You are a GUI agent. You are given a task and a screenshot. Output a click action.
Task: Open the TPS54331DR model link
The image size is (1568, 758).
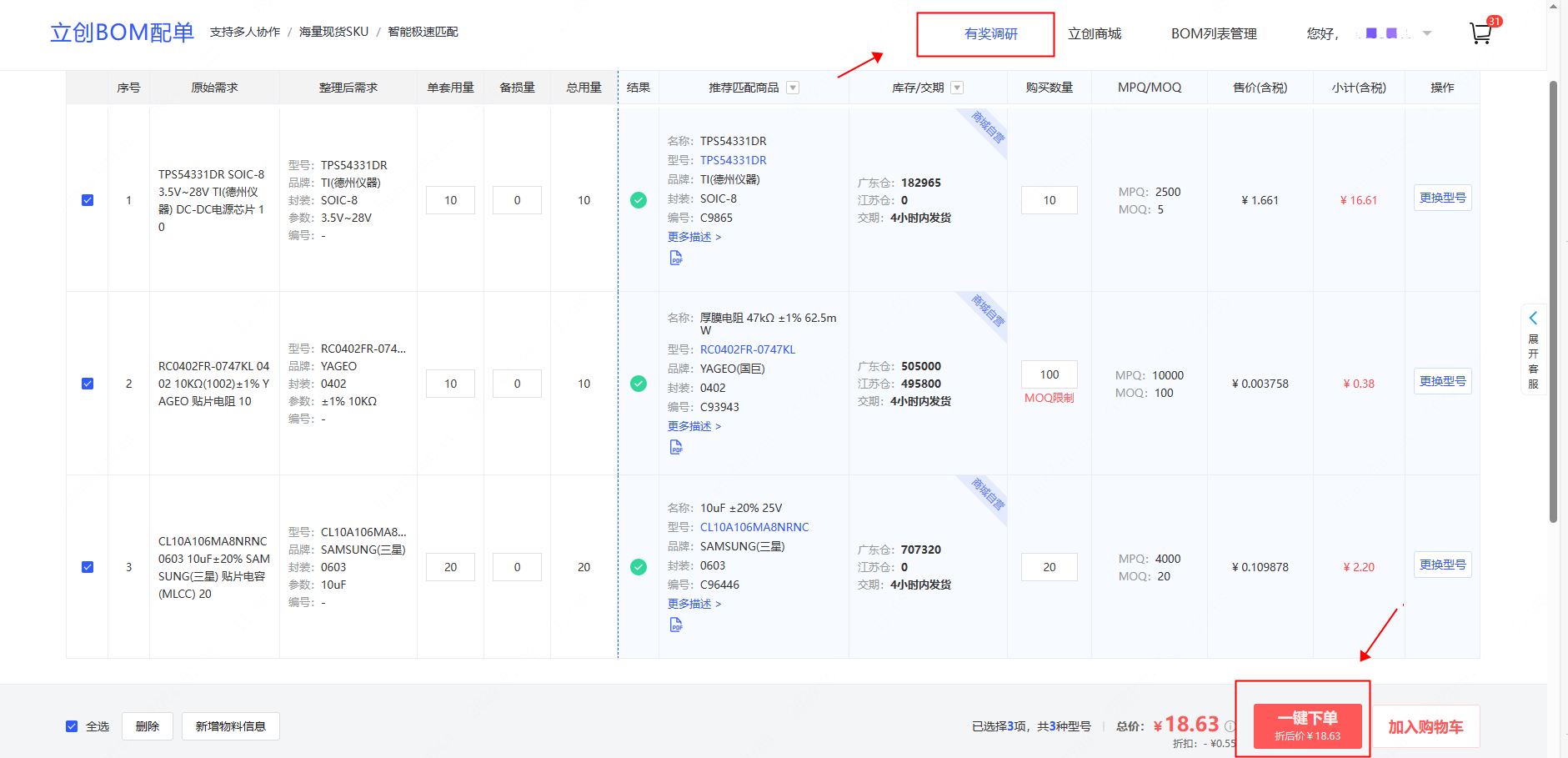click(x=734, y=160)
